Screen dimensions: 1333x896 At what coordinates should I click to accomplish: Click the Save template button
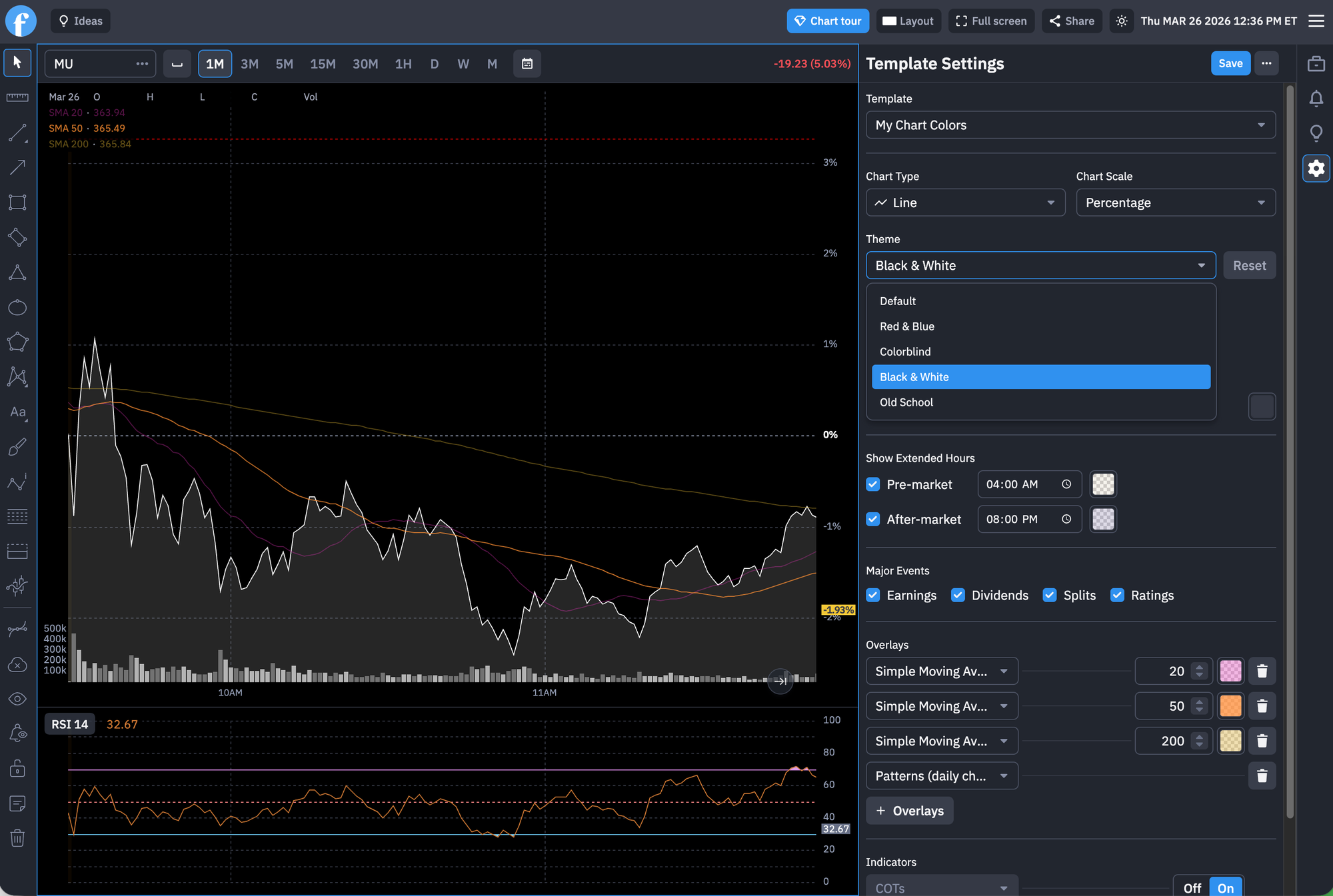1230,63
